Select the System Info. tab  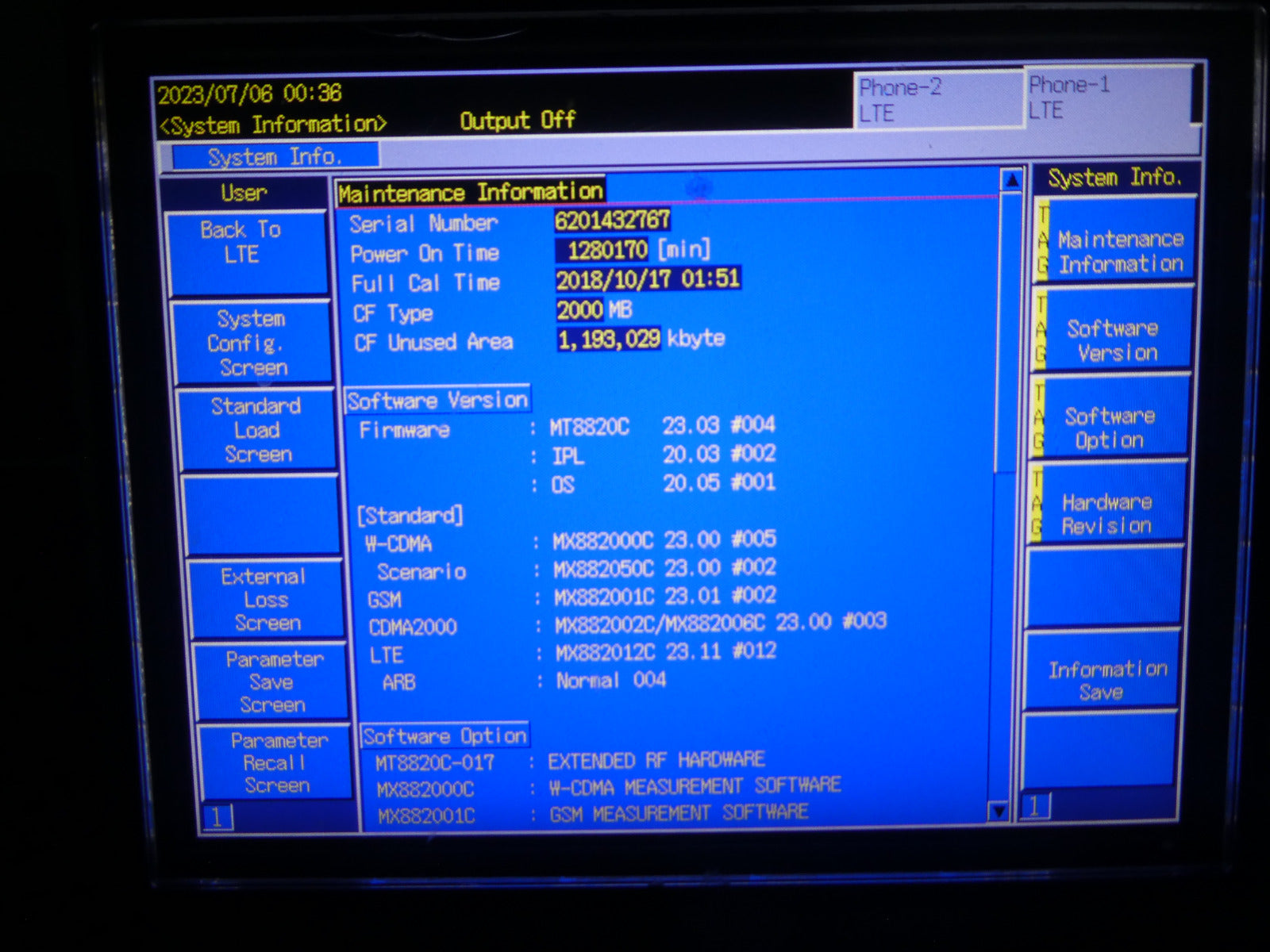[x=275, y=156]
